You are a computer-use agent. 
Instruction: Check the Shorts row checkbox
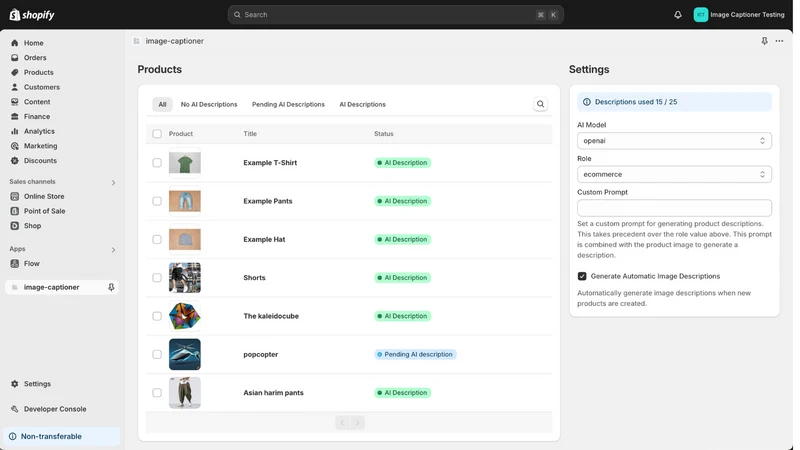coord(157,278)
